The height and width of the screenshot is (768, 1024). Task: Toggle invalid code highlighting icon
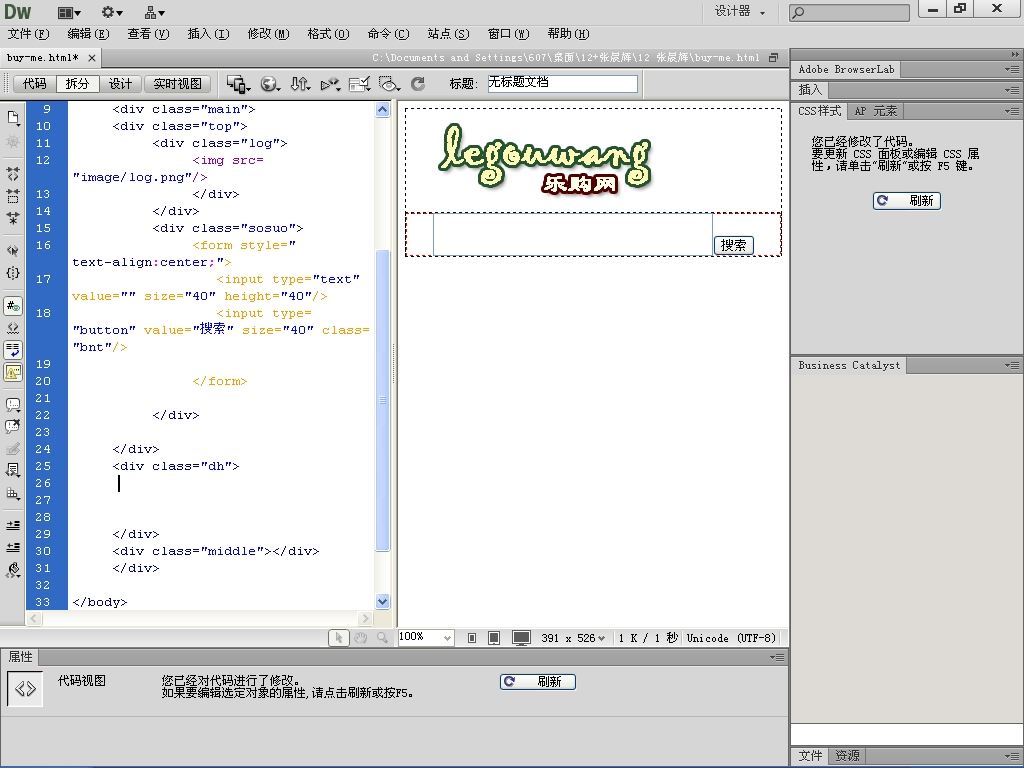point(13,328)
